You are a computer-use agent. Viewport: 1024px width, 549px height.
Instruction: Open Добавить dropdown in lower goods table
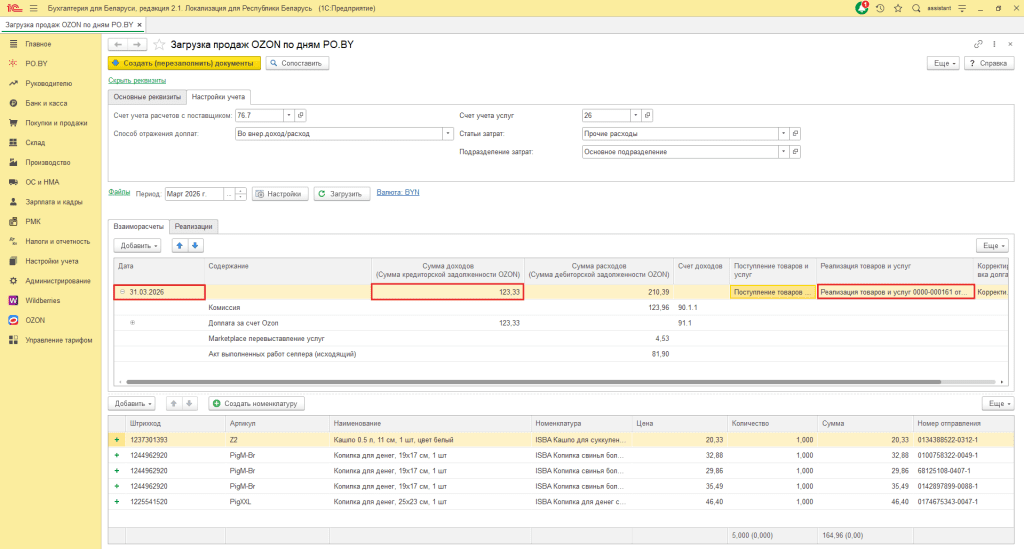(131, 403)
